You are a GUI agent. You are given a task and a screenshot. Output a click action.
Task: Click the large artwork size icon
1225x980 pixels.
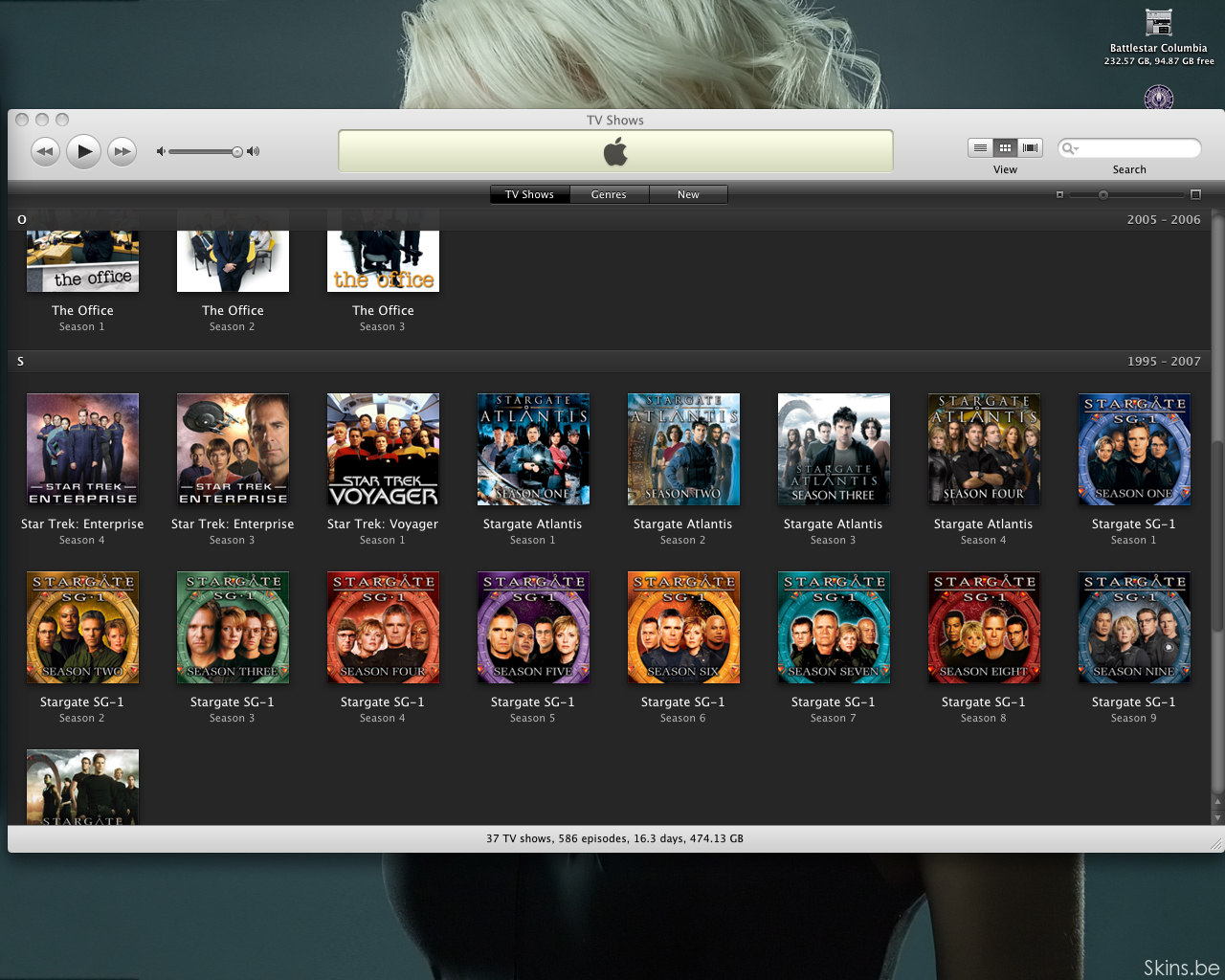1195,194
